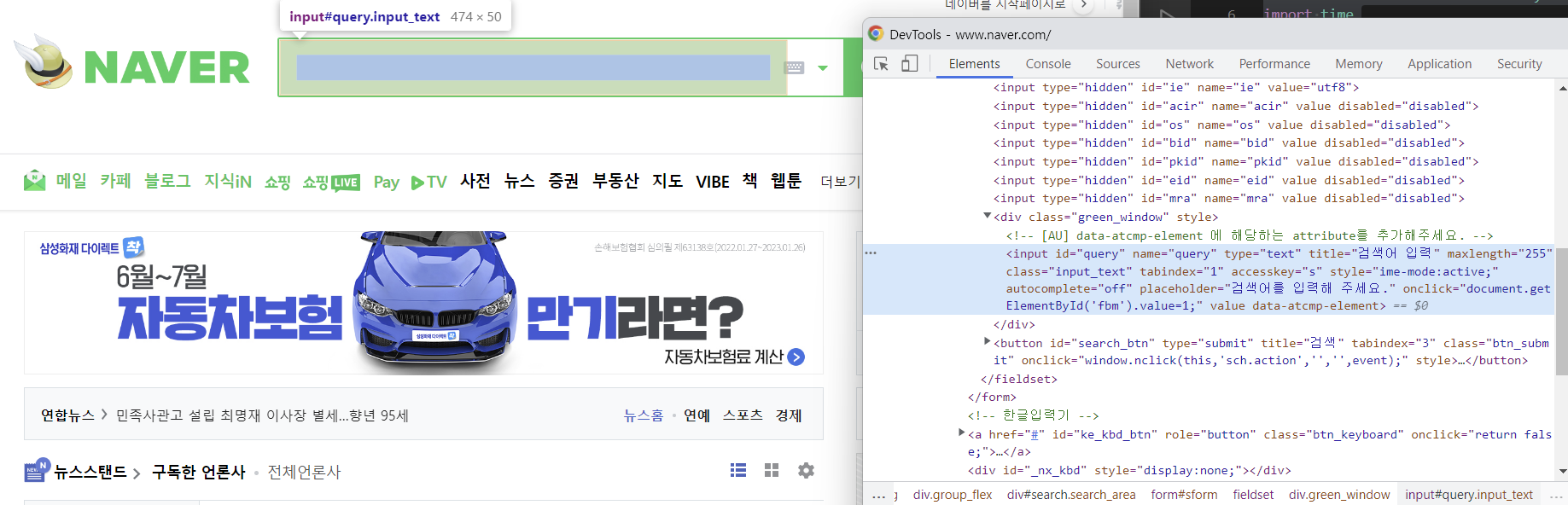Expand the 더보기 menu
This screenshot has height=505, width=1568.
tap(841, 182)
